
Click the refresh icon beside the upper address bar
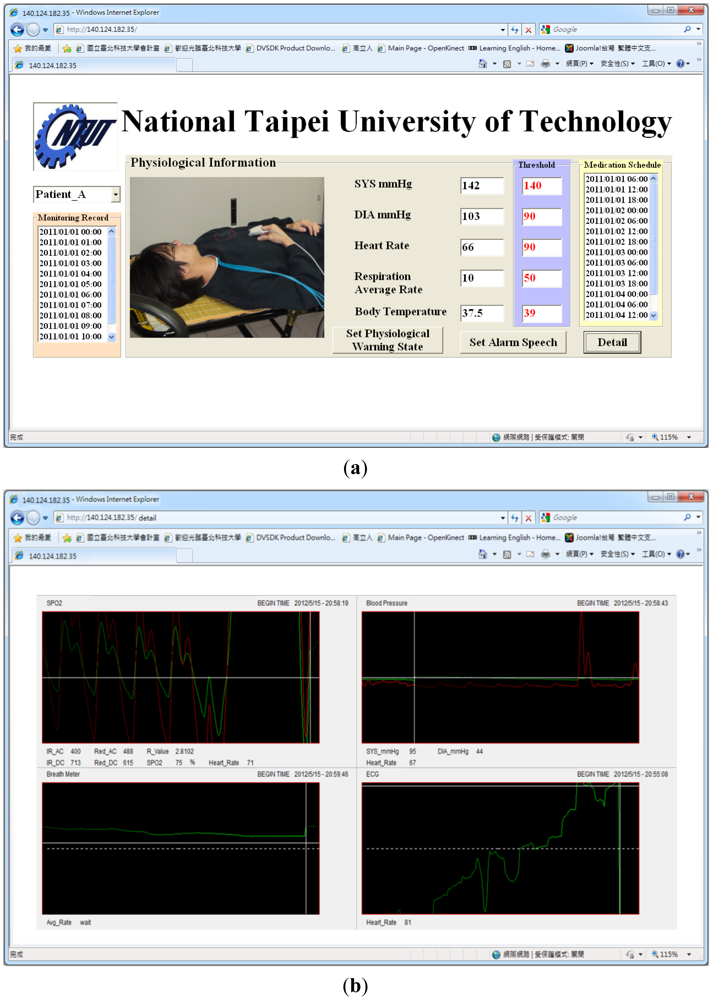(514, 30)
